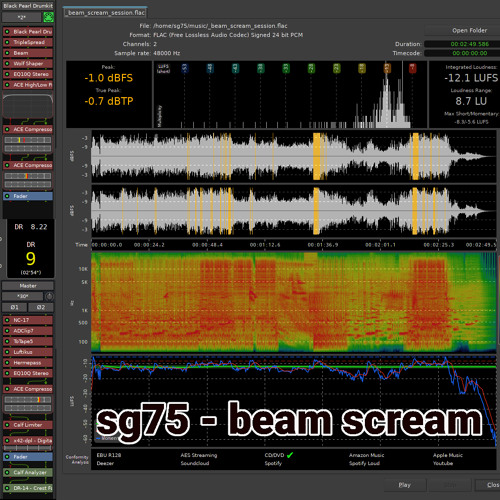This screenshot has height=500, width=500.
Task: Click the -1.0 dBFS peak value
Action: pyautogui.click(x=109, y=78)
